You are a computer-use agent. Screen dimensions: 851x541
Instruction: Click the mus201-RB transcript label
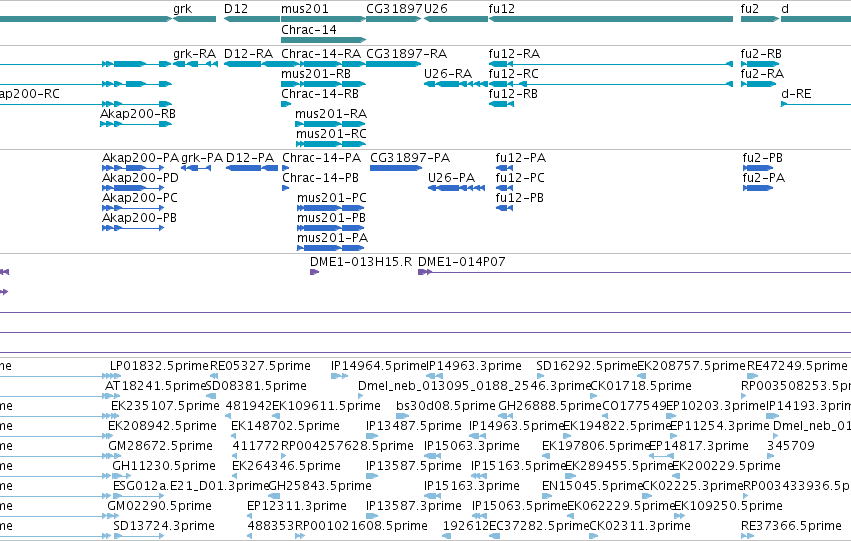(x=316, y=74)
